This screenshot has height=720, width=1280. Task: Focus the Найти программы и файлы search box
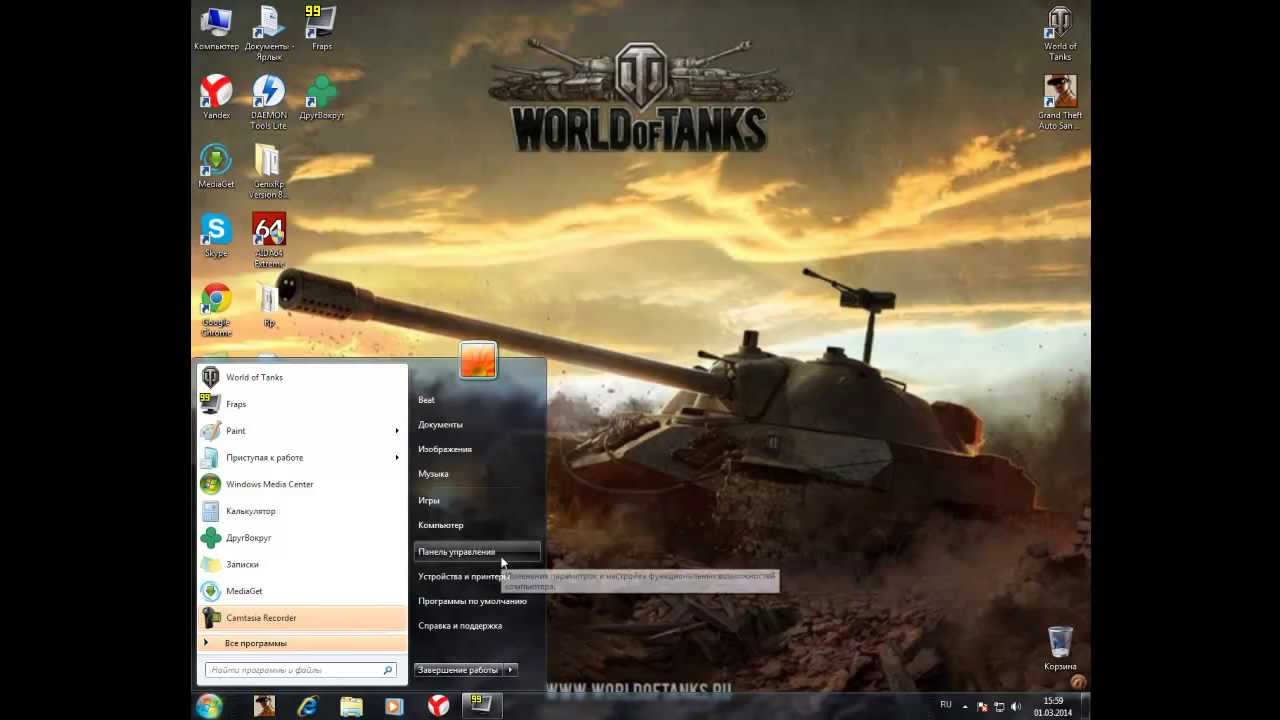[300, 670]
